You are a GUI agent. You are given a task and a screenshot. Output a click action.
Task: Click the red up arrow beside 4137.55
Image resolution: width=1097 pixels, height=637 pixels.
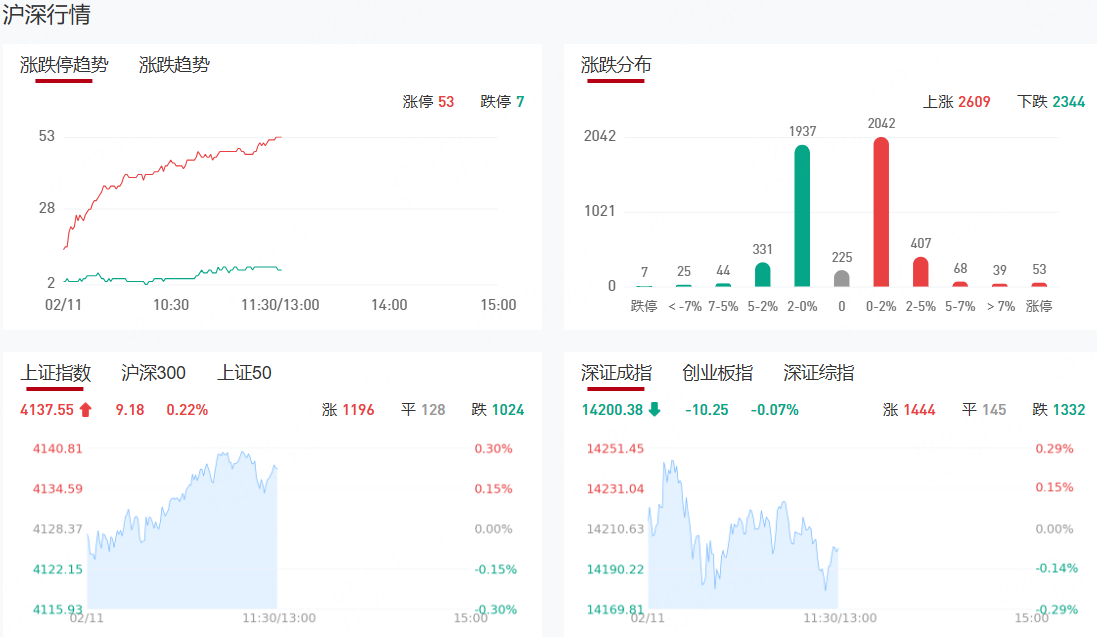point(85,409)
